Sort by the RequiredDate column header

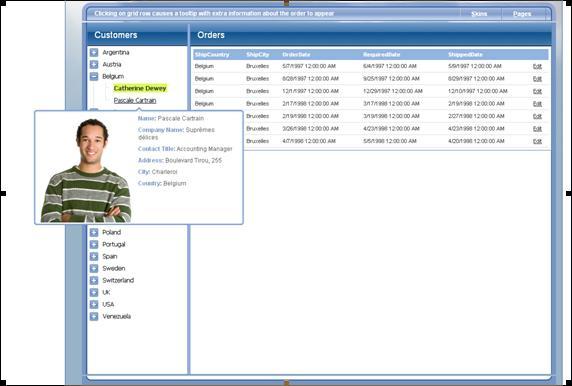(x=382, y=55)
